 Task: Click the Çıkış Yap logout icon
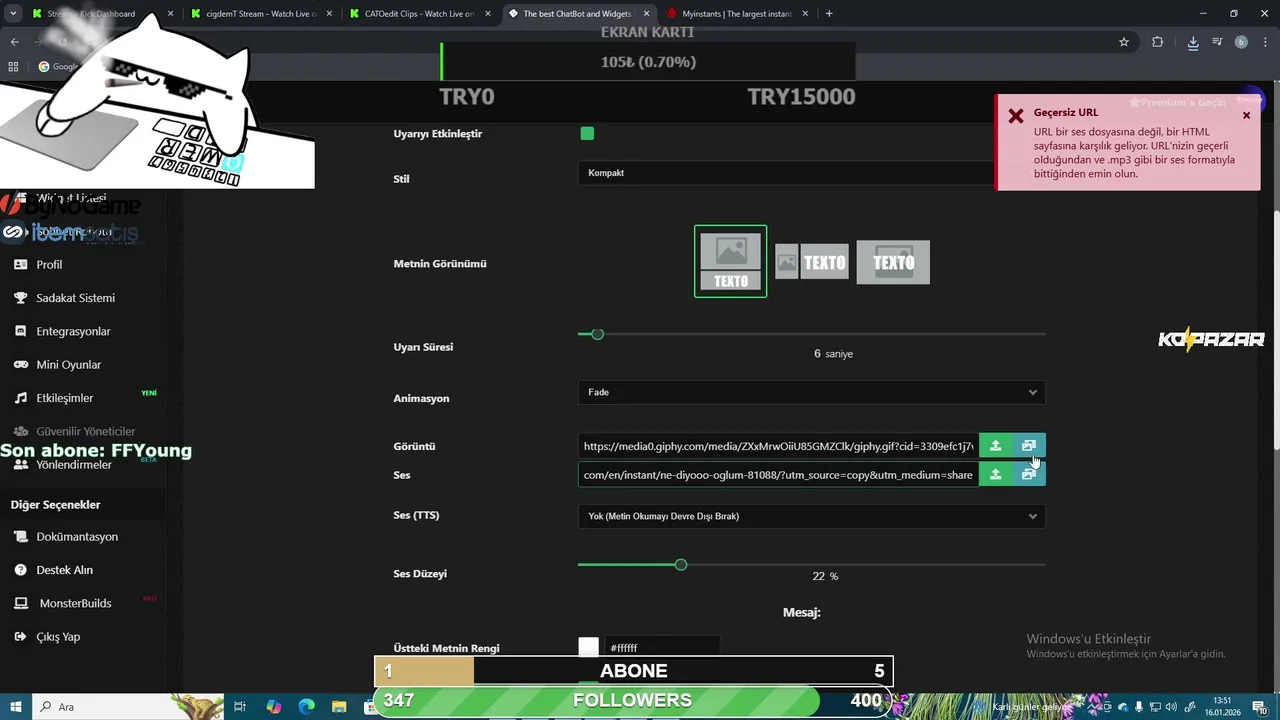[x=20, y=636]
